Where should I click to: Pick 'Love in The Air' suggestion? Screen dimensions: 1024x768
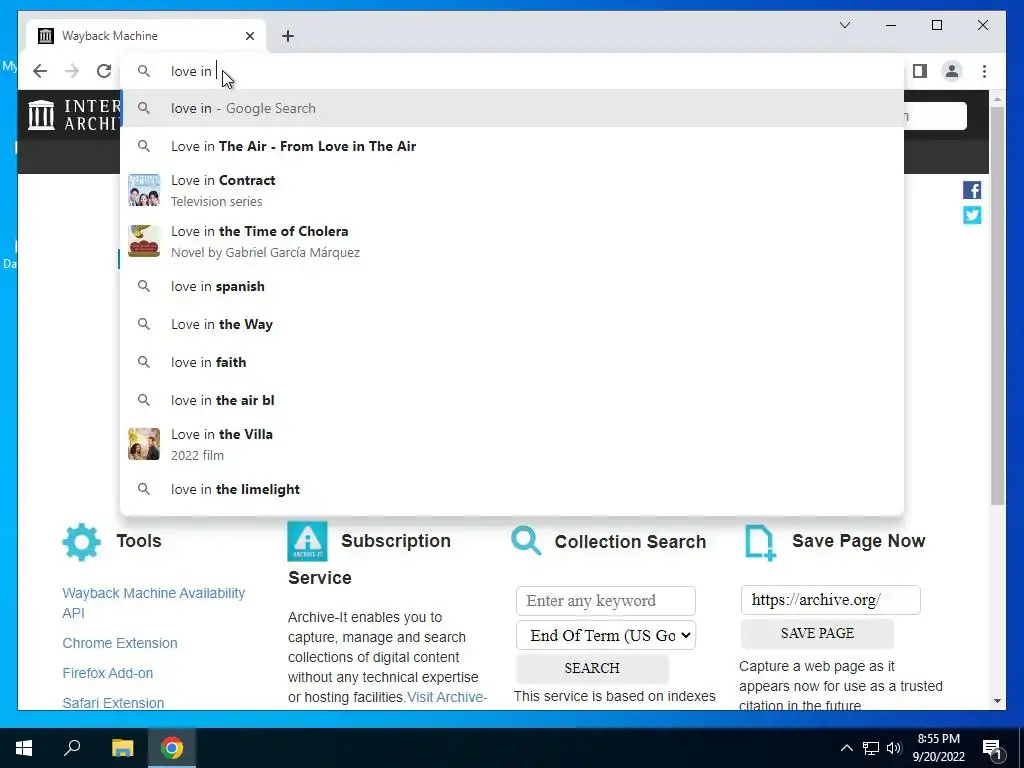512,146
